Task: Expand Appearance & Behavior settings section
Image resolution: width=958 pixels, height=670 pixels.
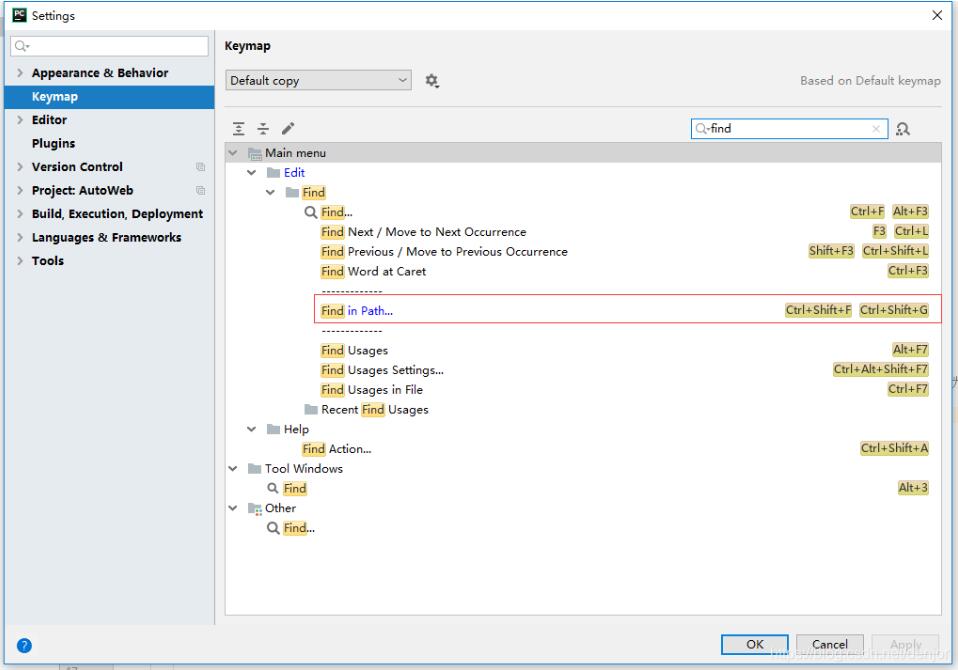Action: pos(20,73)
